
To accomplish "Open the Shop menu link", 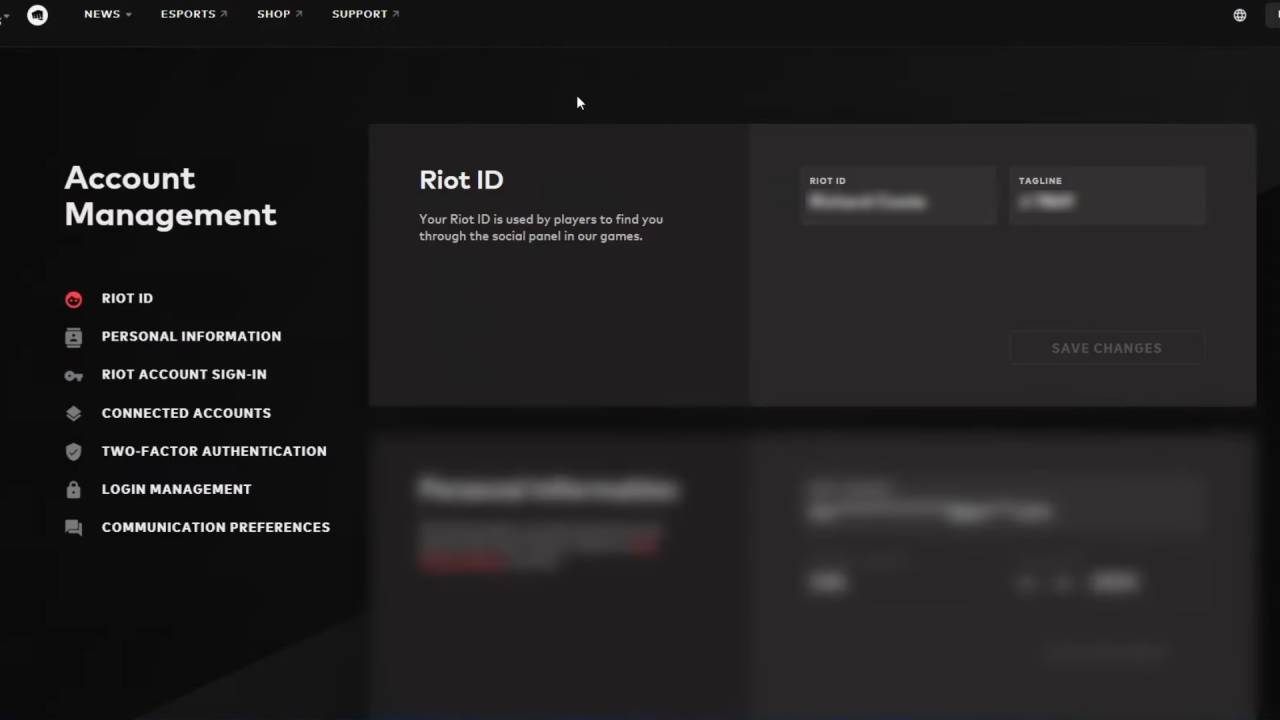I will 279,14.
